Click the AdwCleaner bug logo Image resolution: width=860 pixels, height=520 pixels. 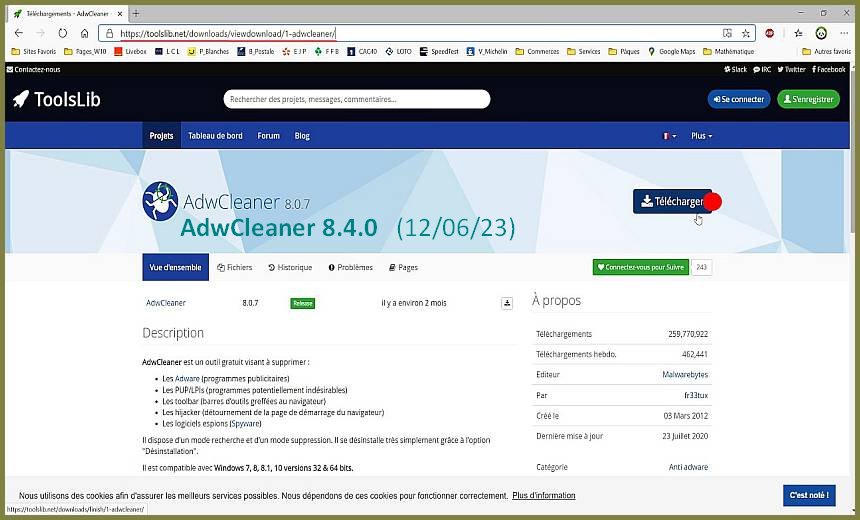160,201
